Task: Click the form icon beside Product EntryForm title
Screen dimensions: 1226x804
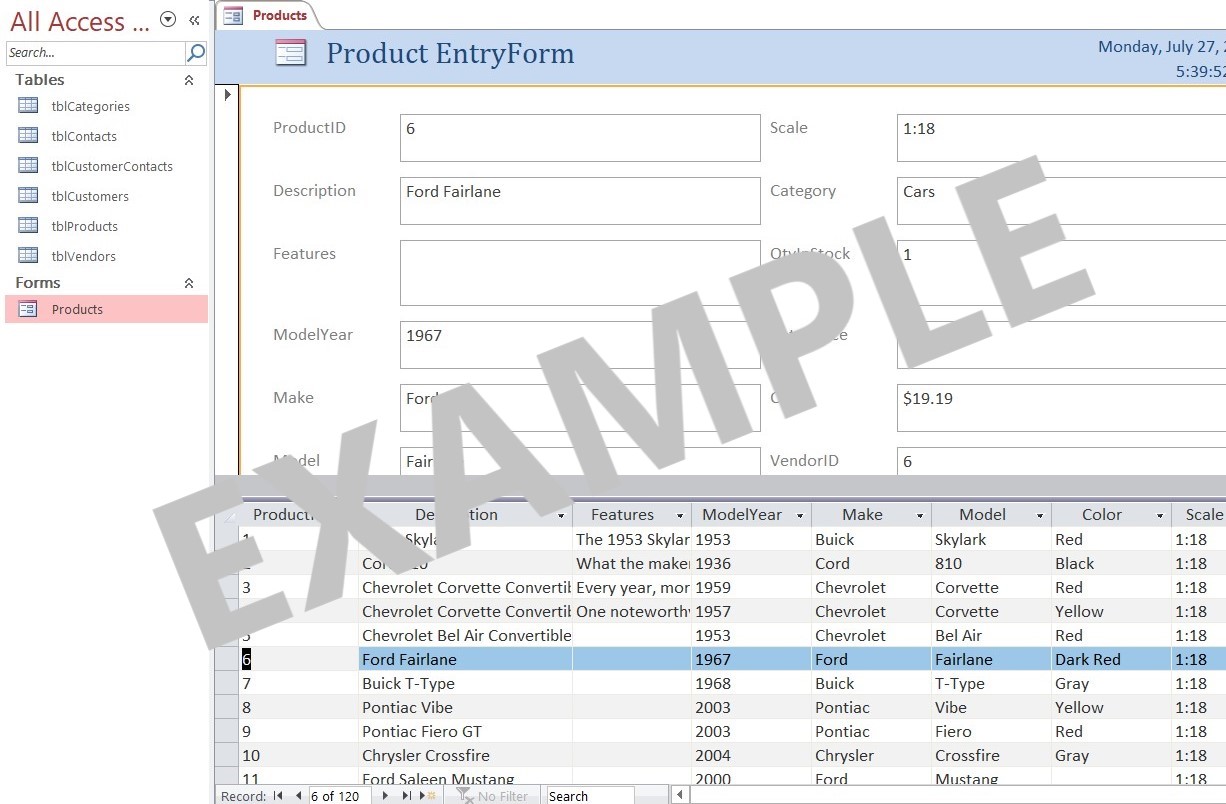Action: 291,53
